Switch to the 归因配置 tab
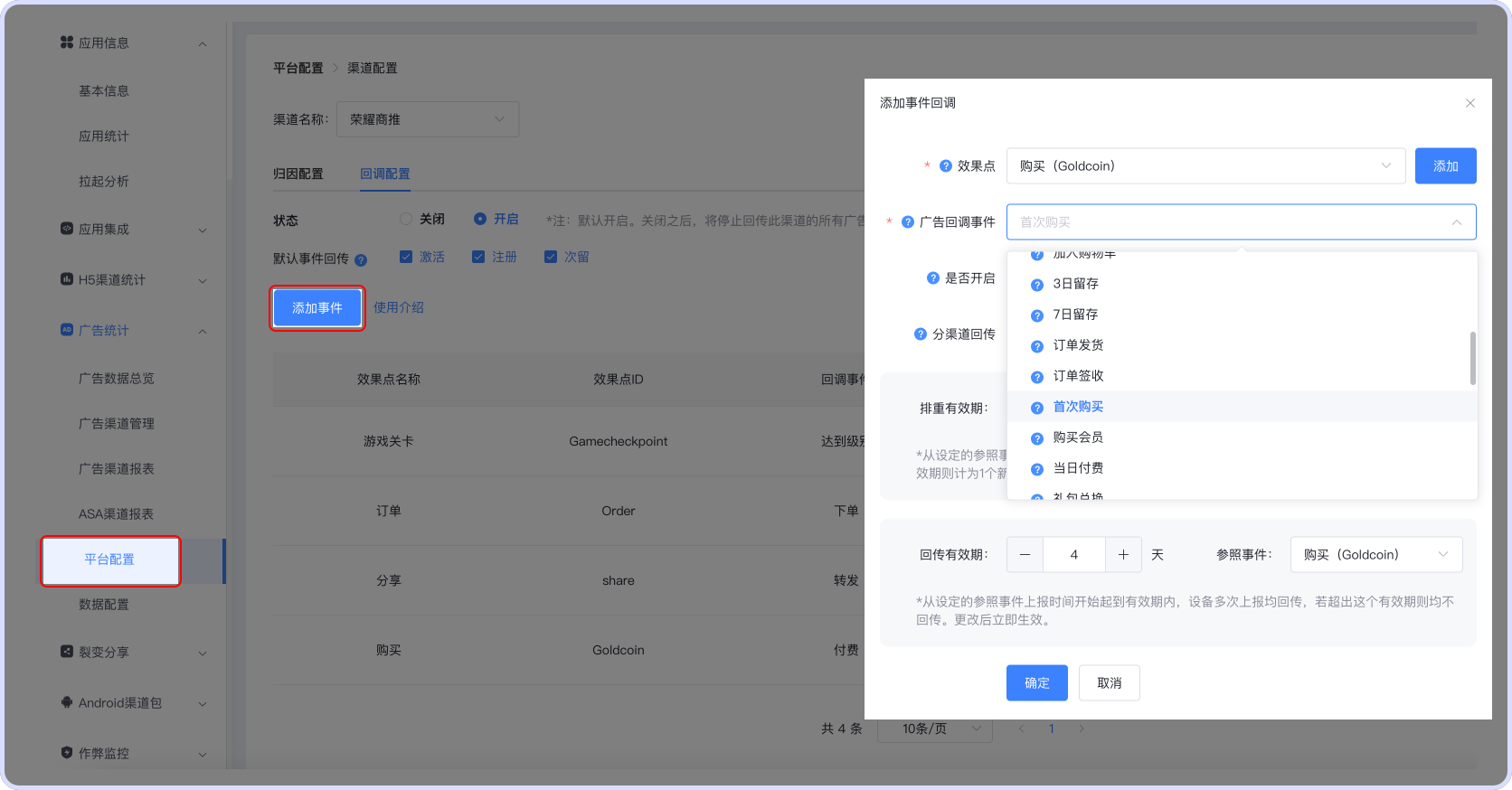 298,174
